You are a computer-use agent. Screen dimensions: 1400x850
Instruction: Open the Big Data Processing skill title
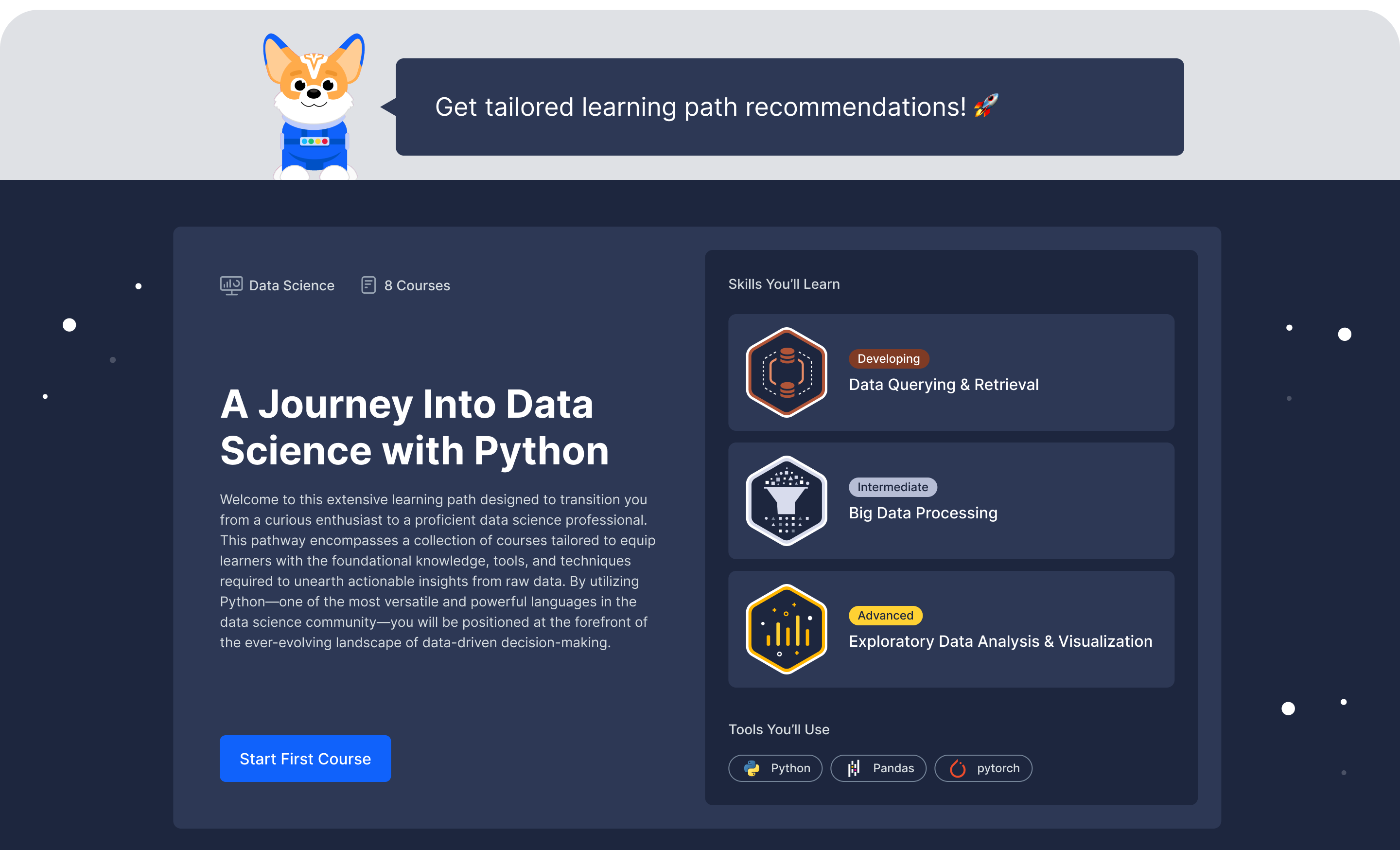[923, 513]
